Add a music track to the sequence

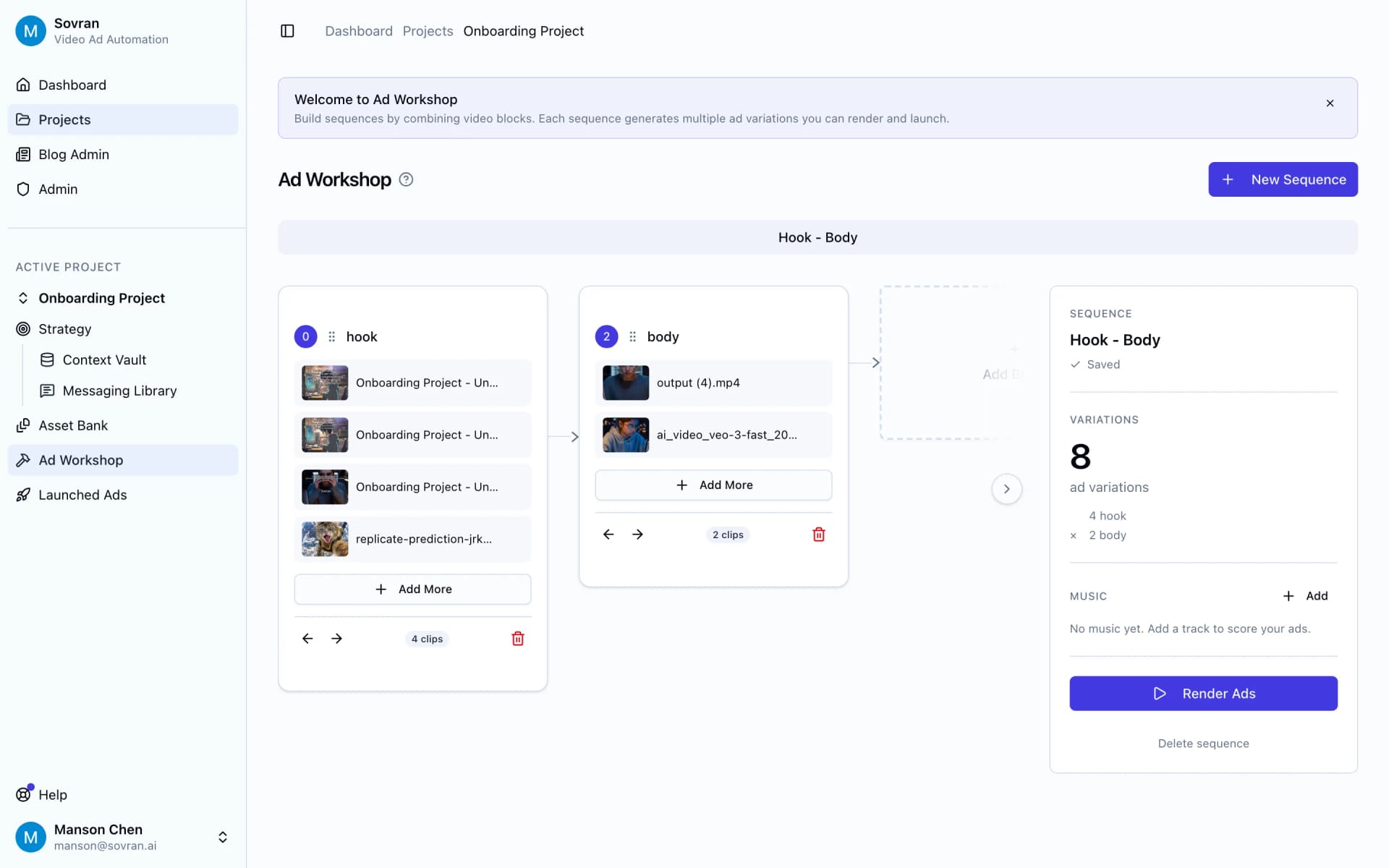point(1306,595)
